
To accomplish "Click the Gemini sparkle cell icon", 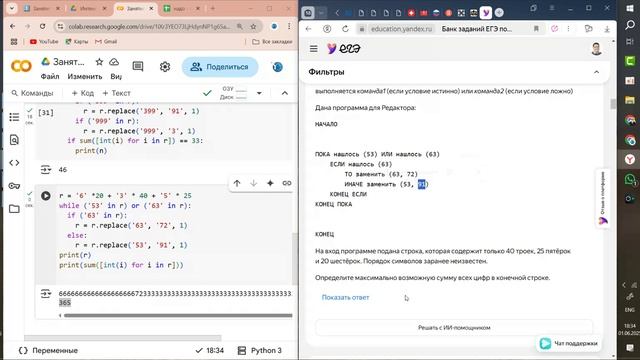I will click(270, 183).
